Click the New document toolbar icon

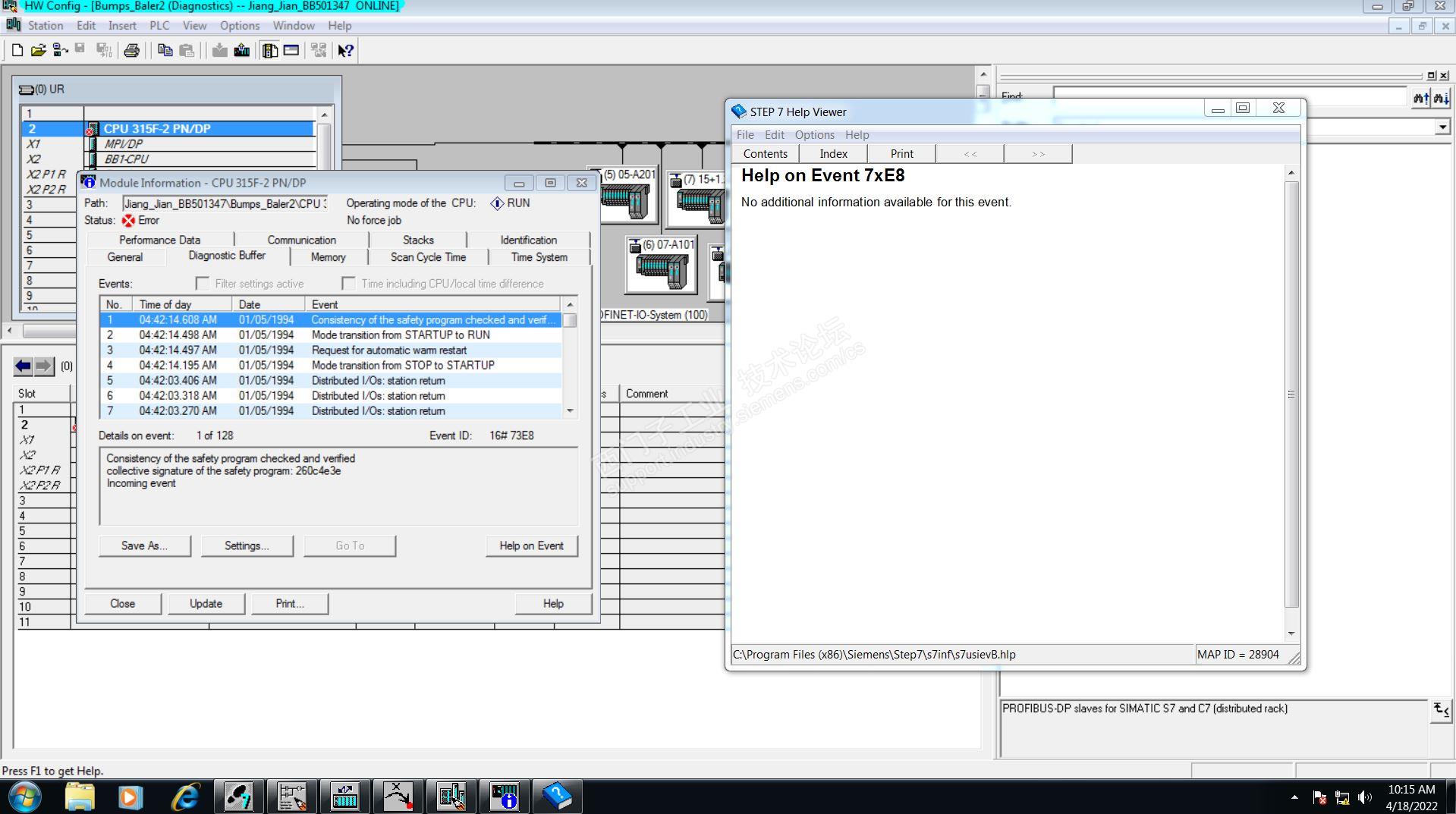click(17, 51)
